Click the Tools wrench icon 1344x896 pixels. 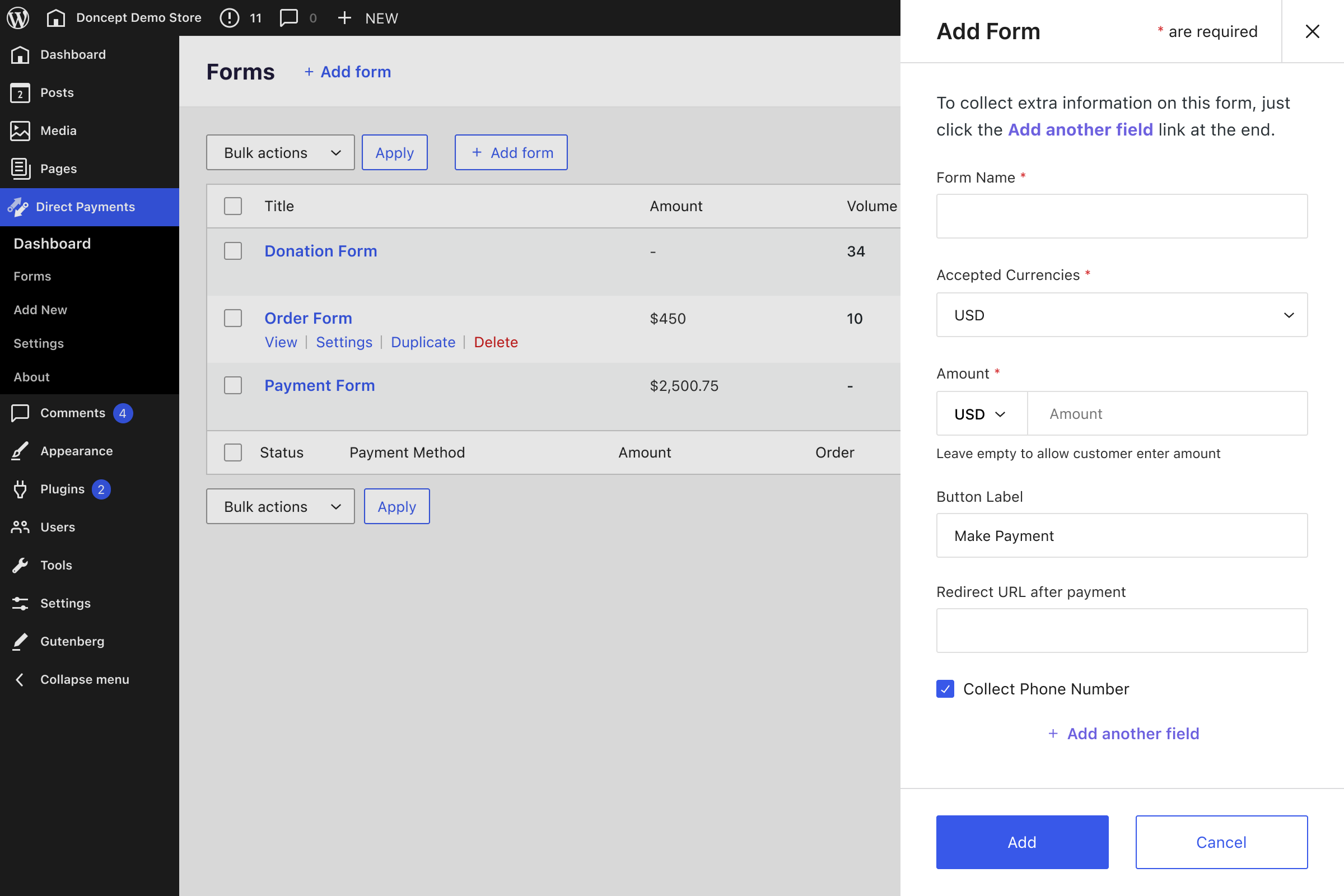[20, 565]
